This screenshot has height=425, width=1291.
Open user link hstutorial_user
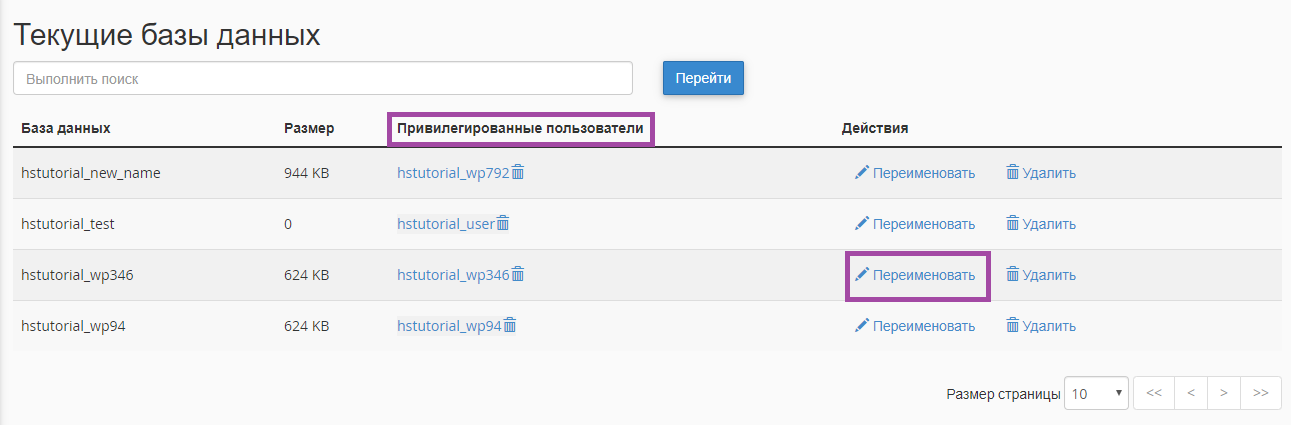(445, 223)
